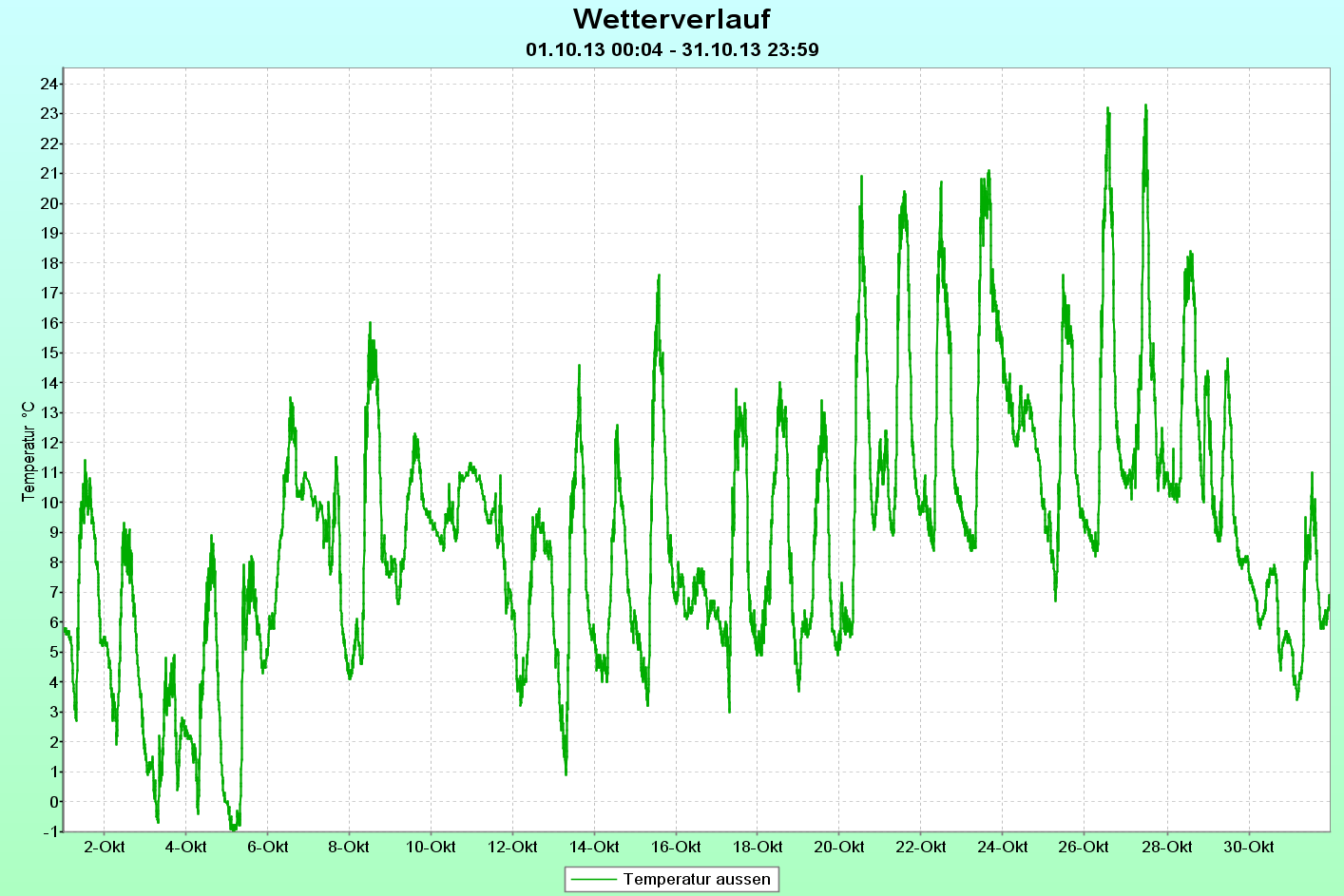Viewport: 1344px width, 896px height.
Task: Select the 28-Okt x-axis date label
Action: [x=1166, y=847]
